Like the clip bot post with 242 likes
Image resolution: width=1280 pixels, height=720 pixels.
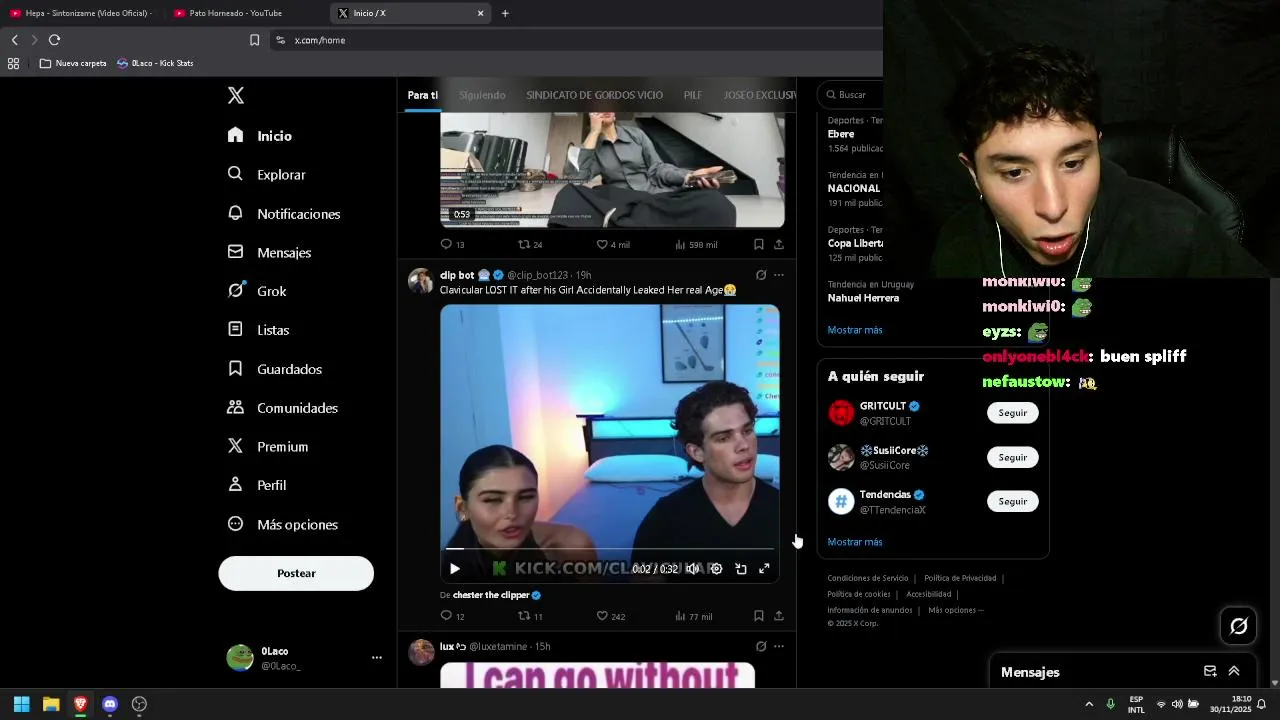[611, 616]
